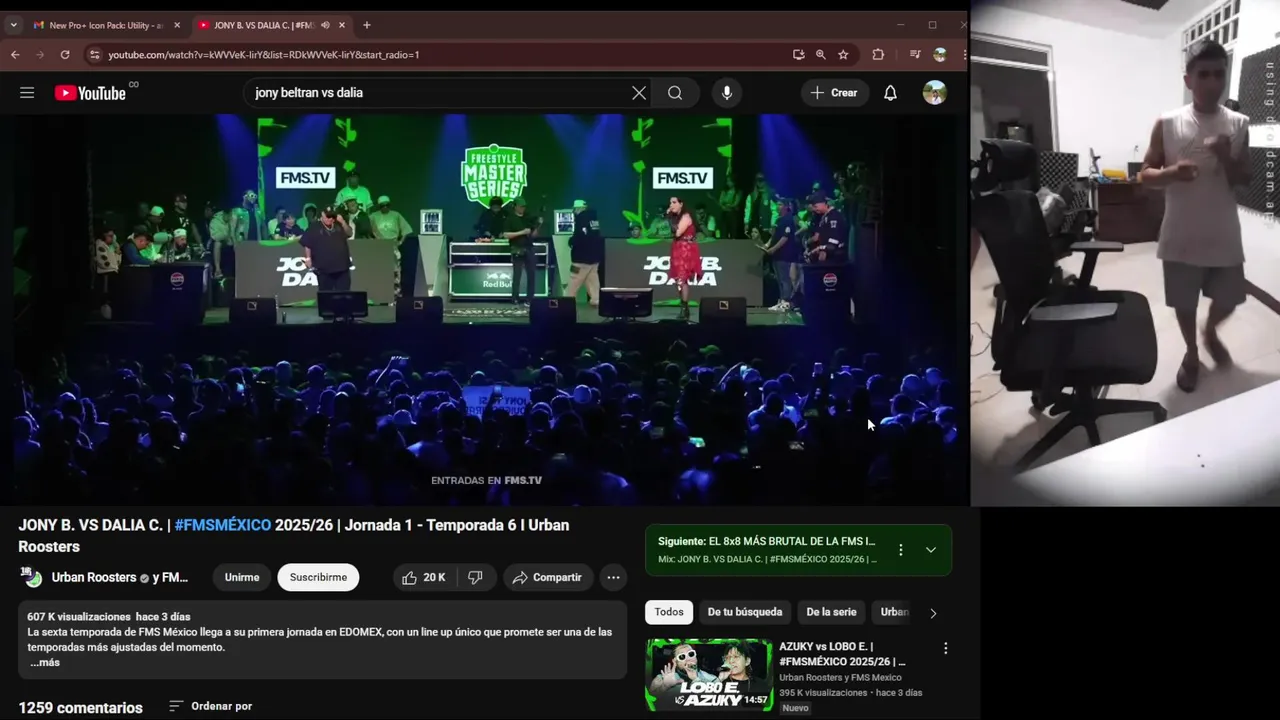Open the AZUKY vs LOBO E. title link
1280x720 pixels.
842,654
